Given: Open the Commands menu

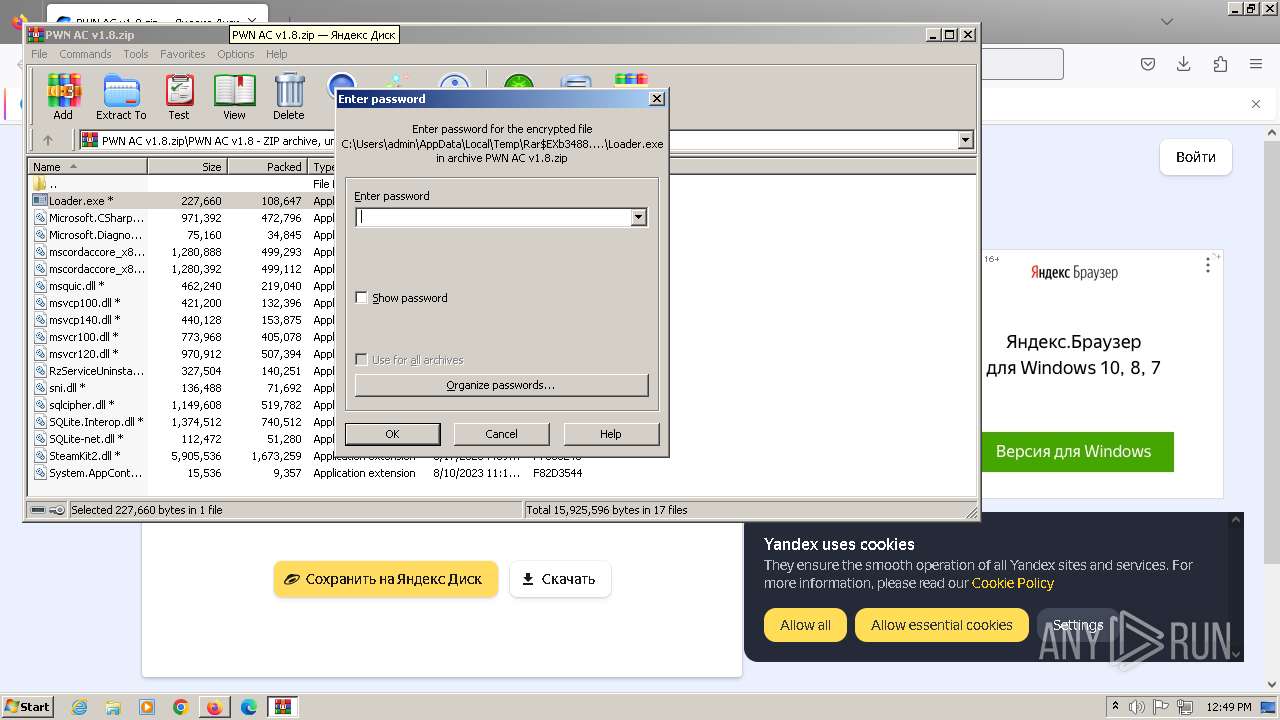Looking at the screenshot, I should point(85,54).
